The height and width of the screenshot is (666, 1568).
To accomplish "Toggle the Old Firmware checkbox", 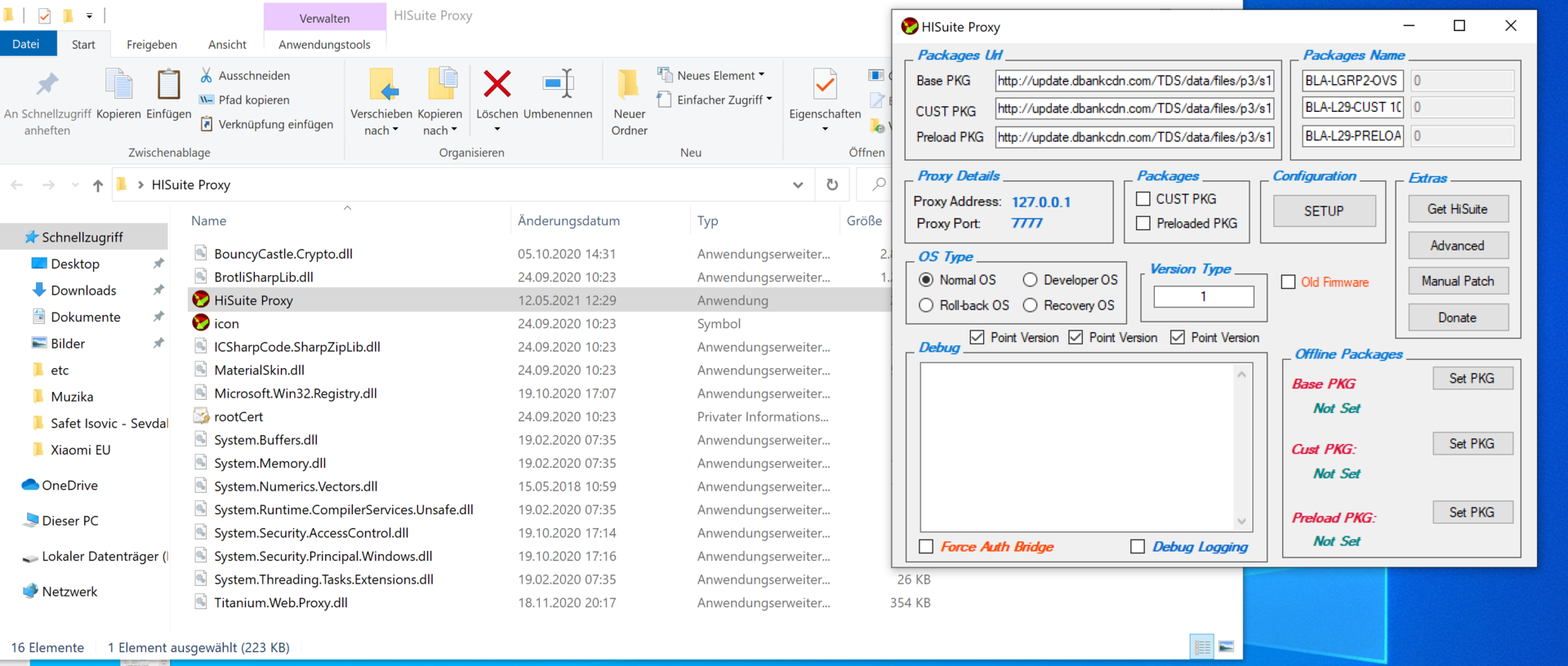I will [x=1288, y=282].
